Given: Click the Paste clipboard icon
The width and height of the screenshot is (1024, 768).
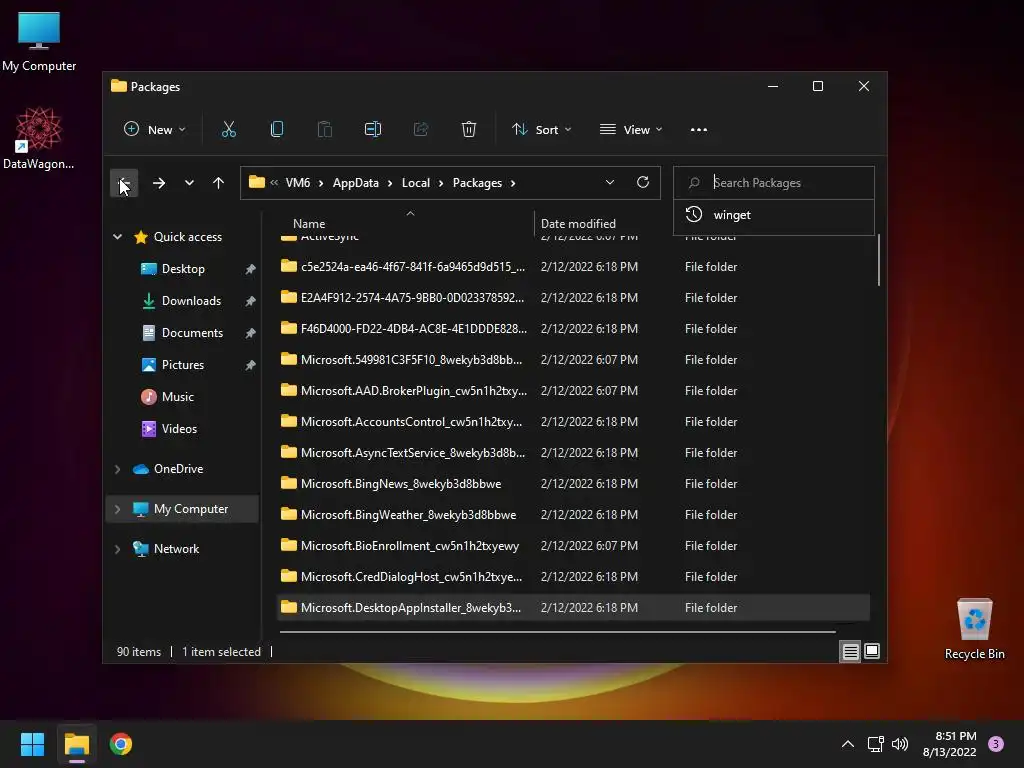Looking at the screenshot, I should coord(325,129).
